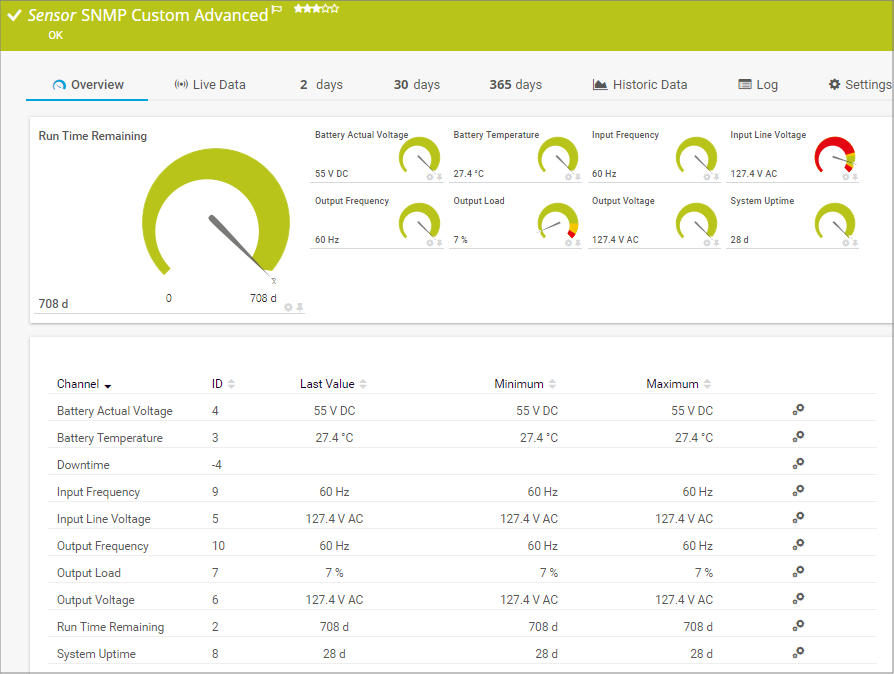Click gear icon on Battery Temperature gauge

(x=568, y=177)
